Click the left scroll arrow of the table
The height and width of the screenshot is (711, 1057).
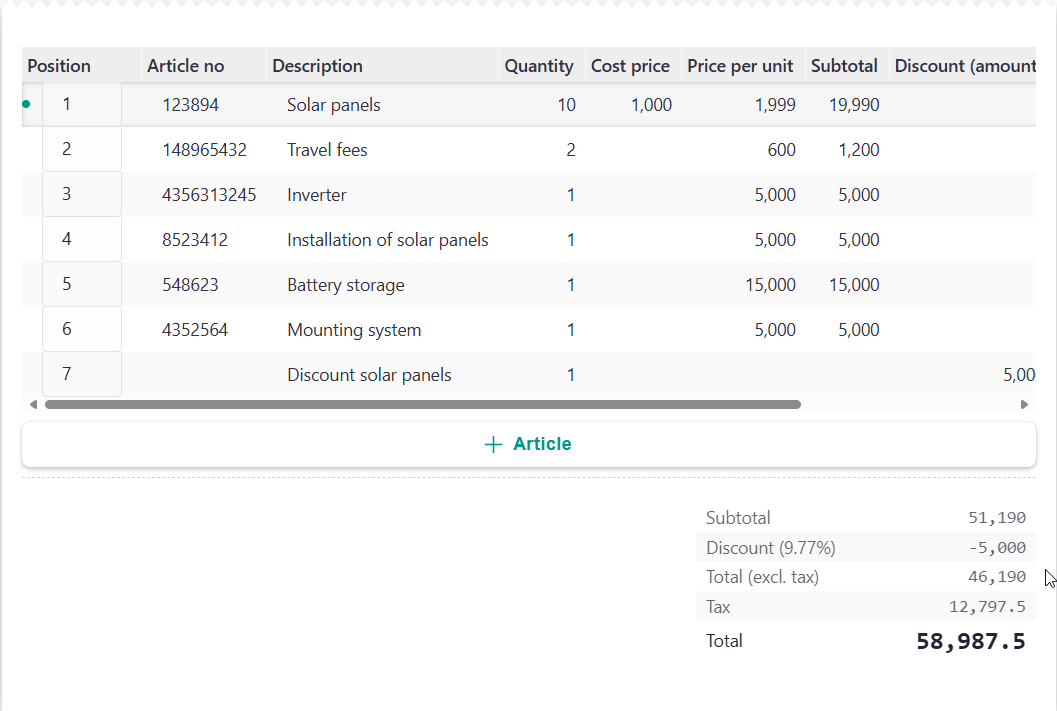(33, 405)
